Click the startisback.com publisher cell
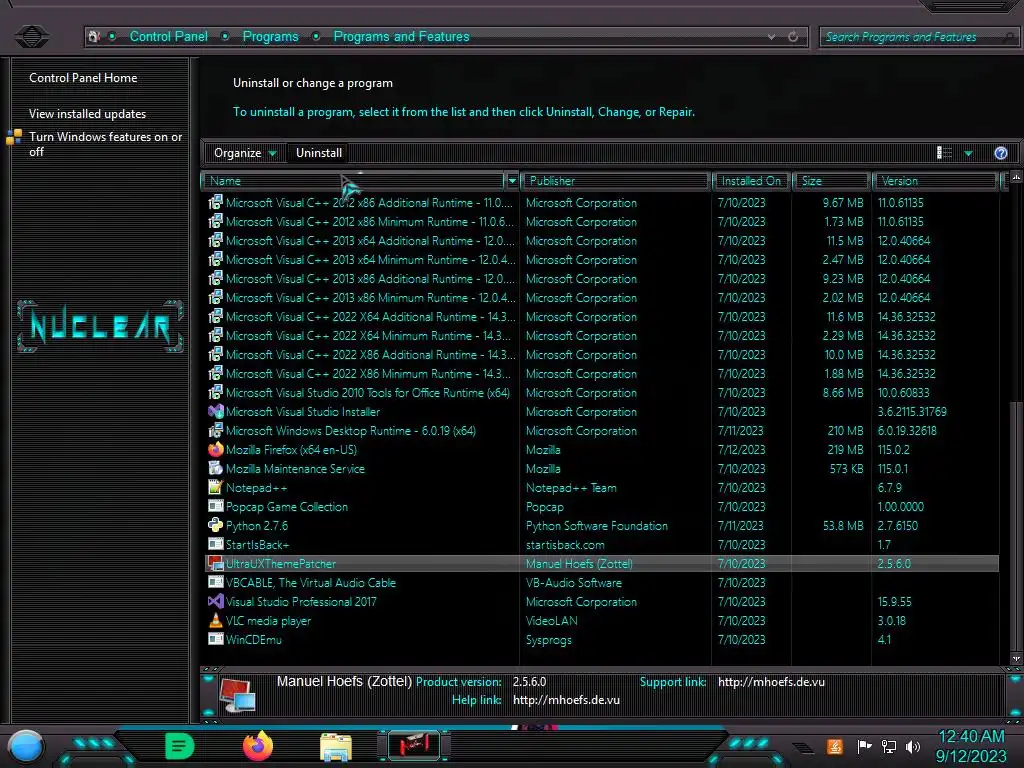 [x=566, y=545]
